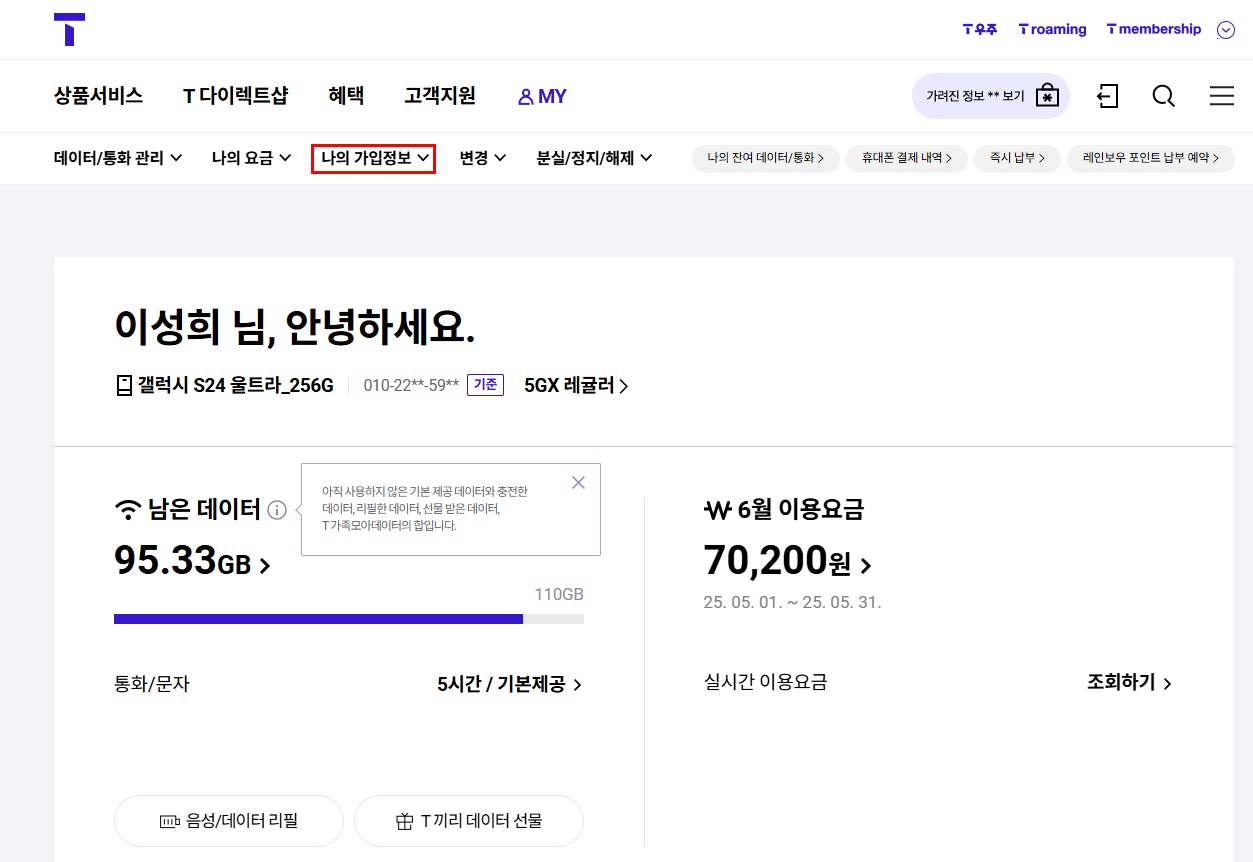This screenshot has width=1253, height=862.
Task: Click 조회하기 for real-time charges
Action: pos(1129,683)
